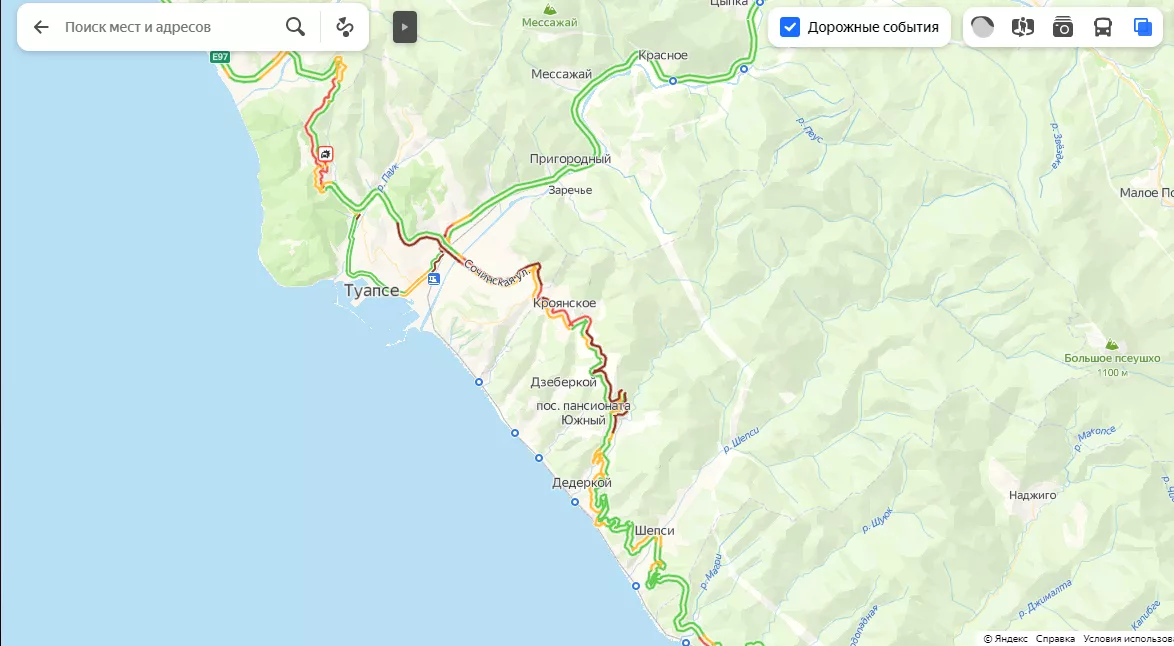This screenshot has width=1174, height=646.
Task: Open street panoramas layer icon
Action: [1023, 27]
